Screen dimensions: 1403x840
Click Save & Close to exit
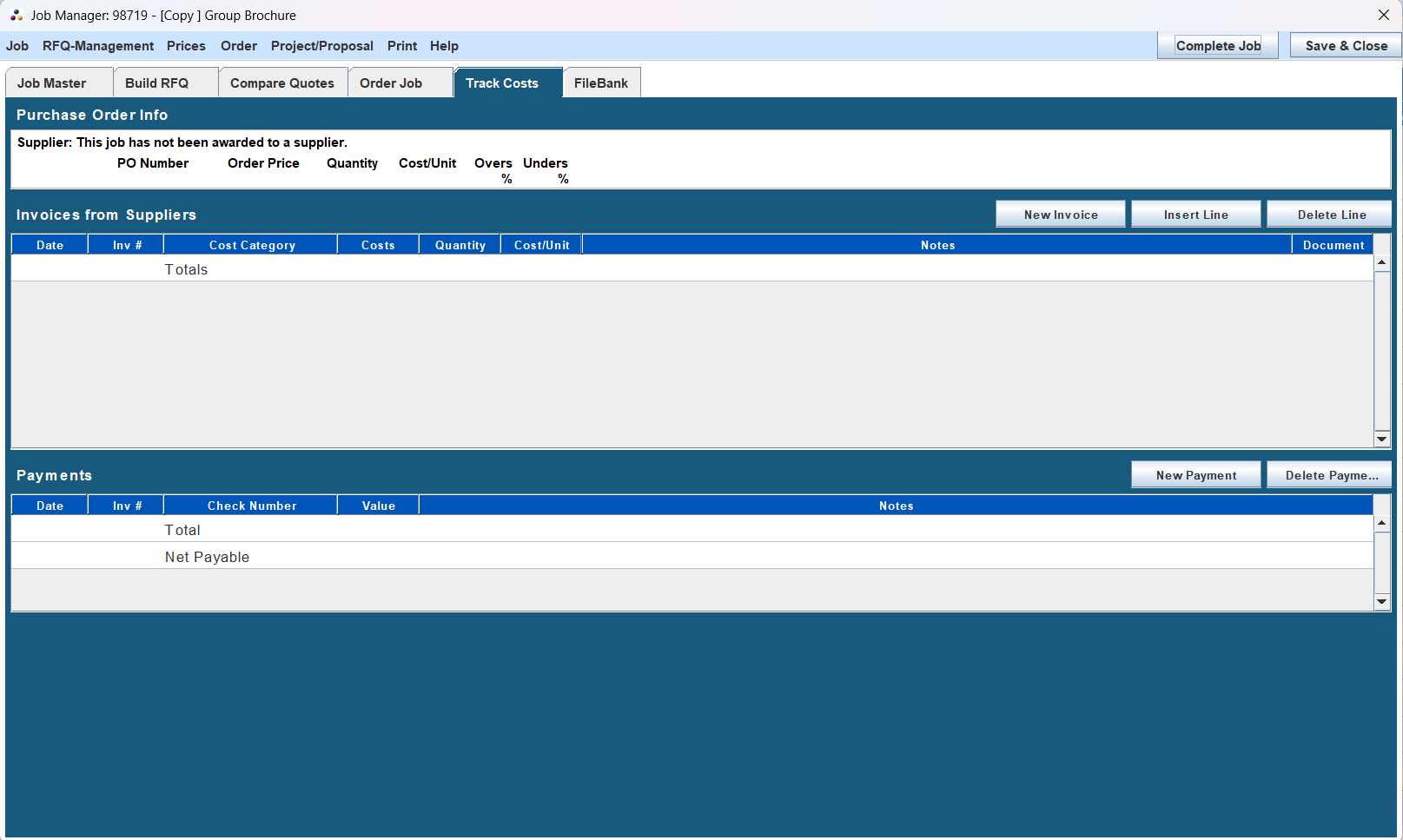click(x=1345, y=45)
